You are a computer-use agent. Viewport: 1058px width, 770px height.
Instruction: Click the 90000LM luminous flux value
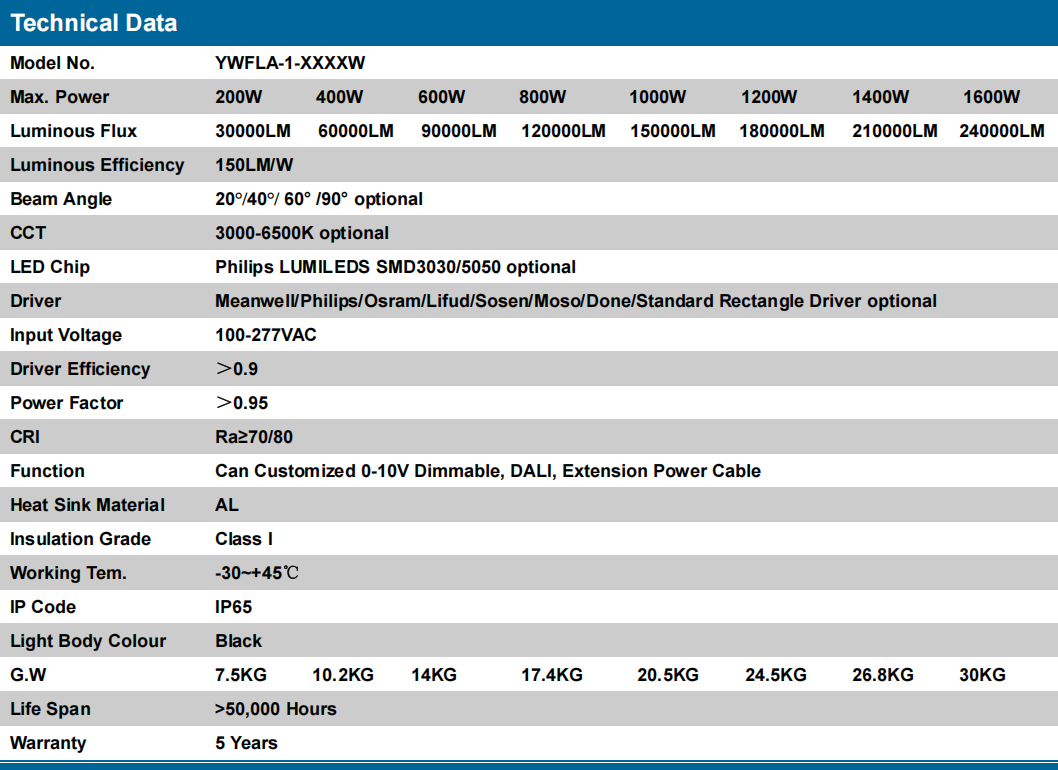(458, 131)
